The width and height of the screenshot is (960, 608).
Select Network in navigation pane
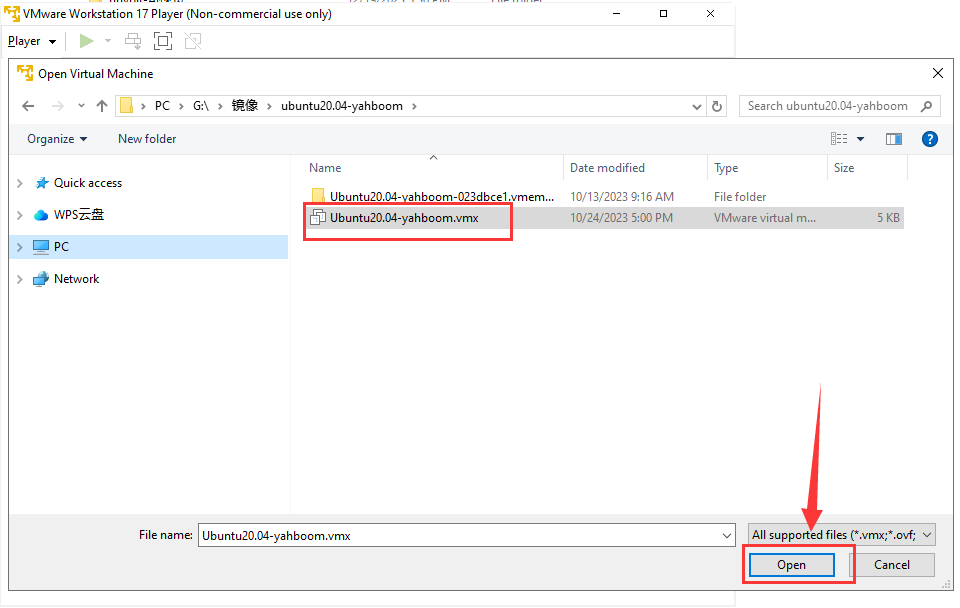77,279
